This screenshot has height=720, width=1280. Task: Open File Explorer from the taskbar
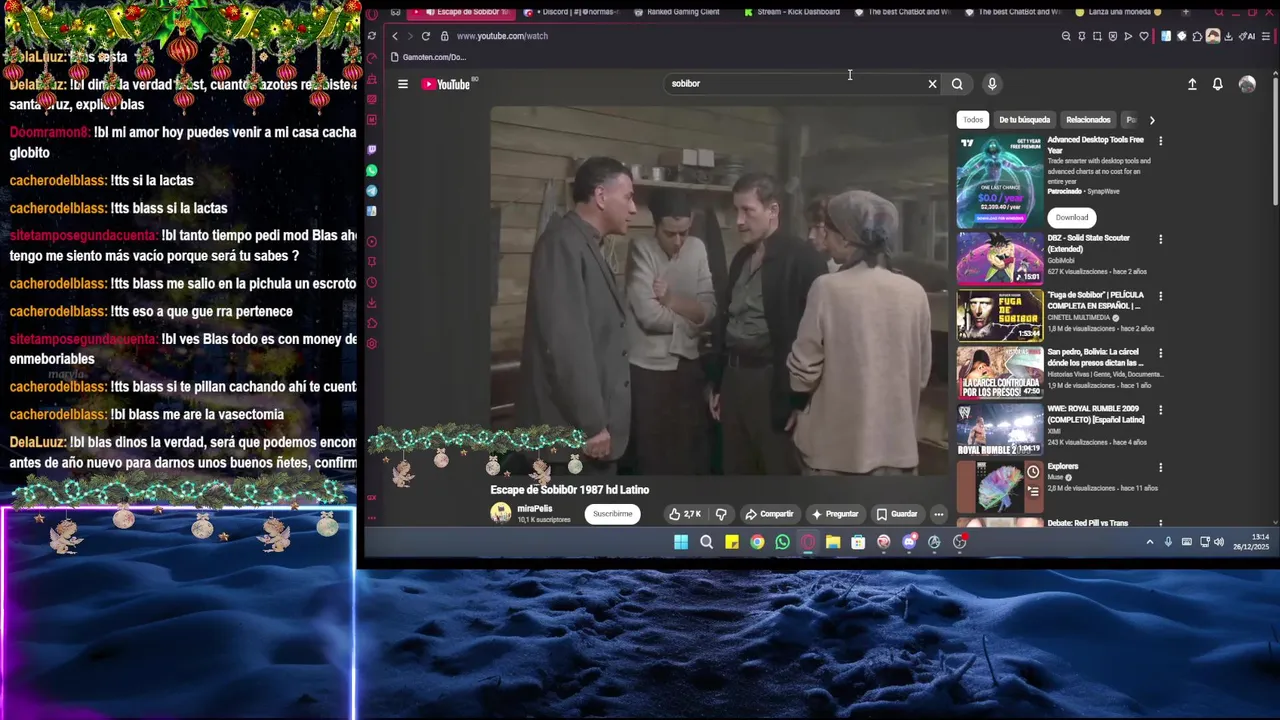click(833, 542)
